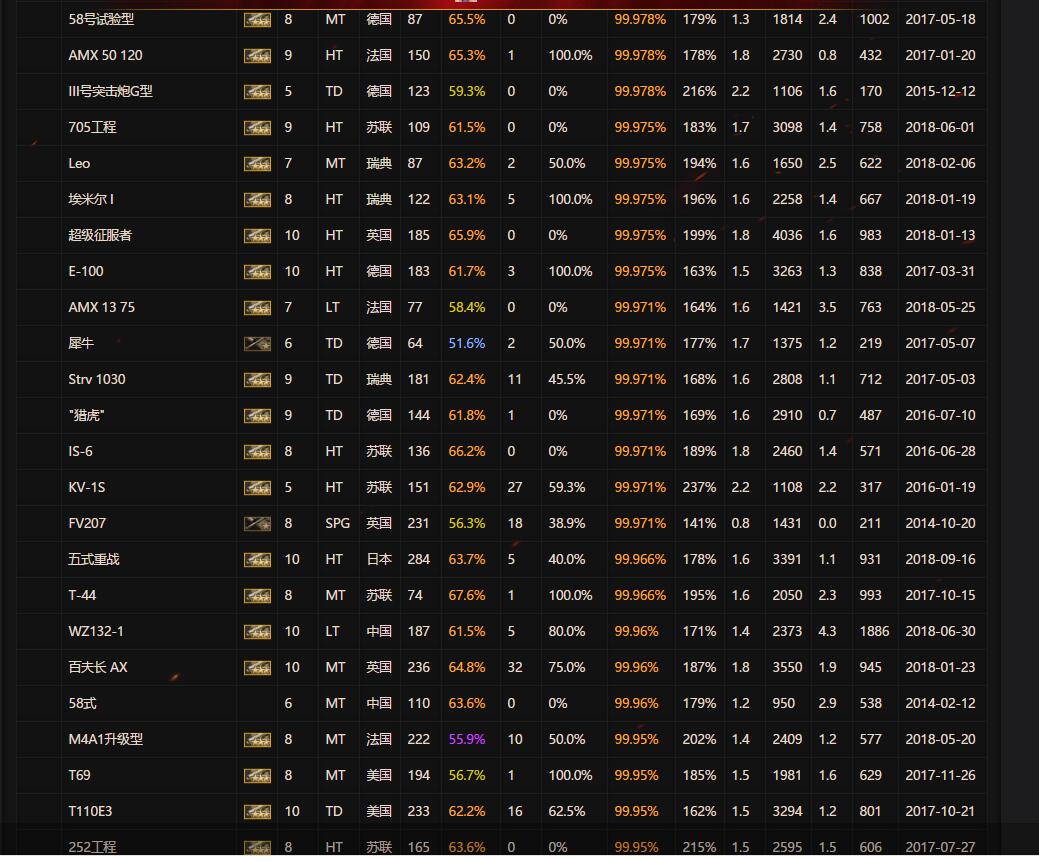Select the 五式重战 tank name
This screenshot has height=861, width=1039.
pos(93,559)
